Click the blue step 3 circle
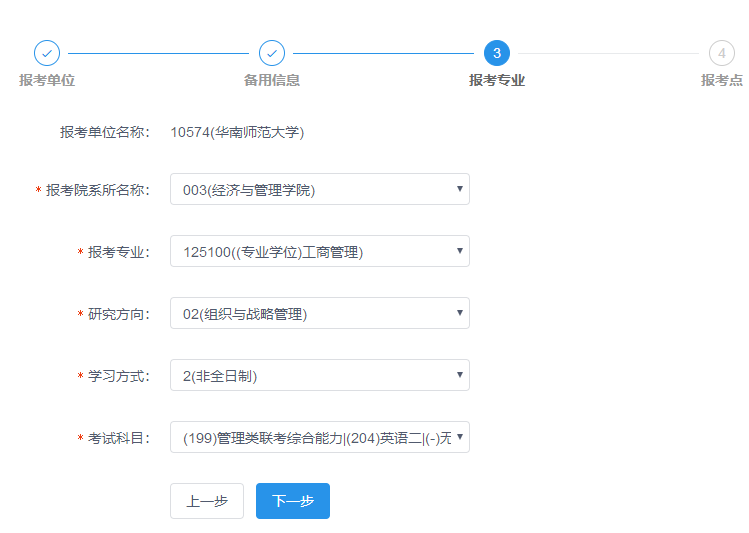749x533 pixels. coord(497,53)
